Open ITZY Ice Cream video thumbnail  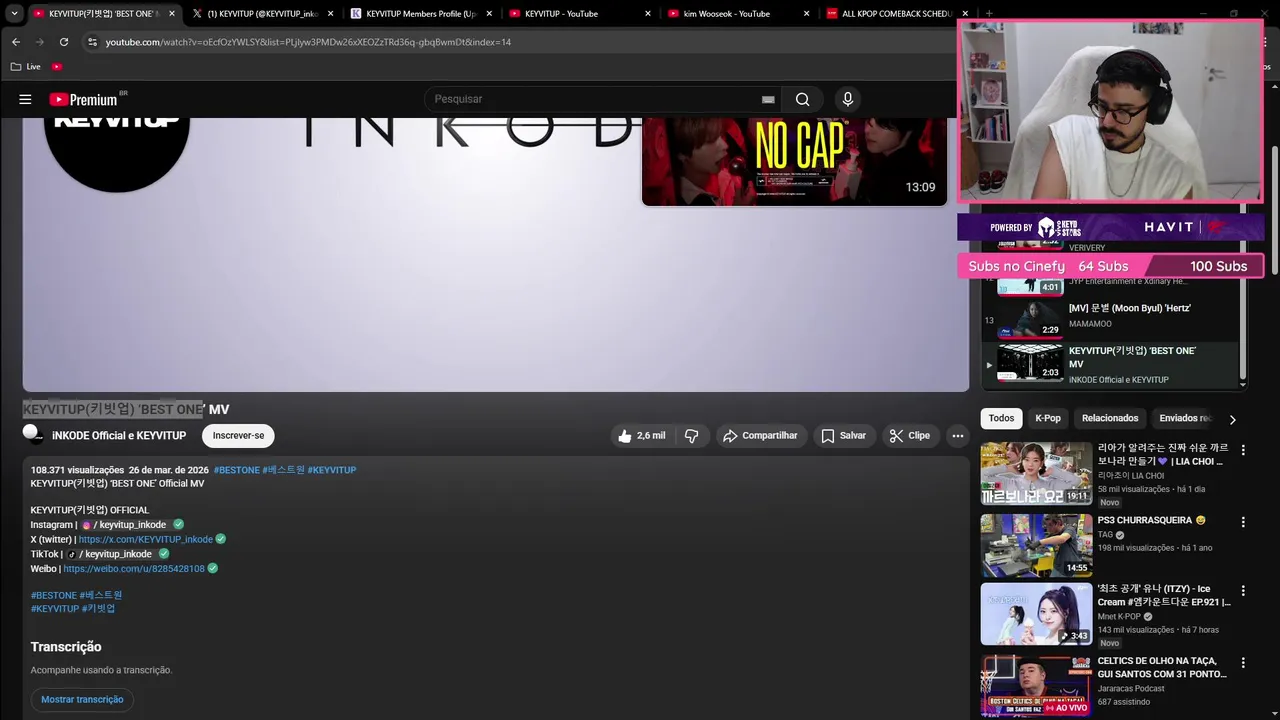pos(1036,614)
